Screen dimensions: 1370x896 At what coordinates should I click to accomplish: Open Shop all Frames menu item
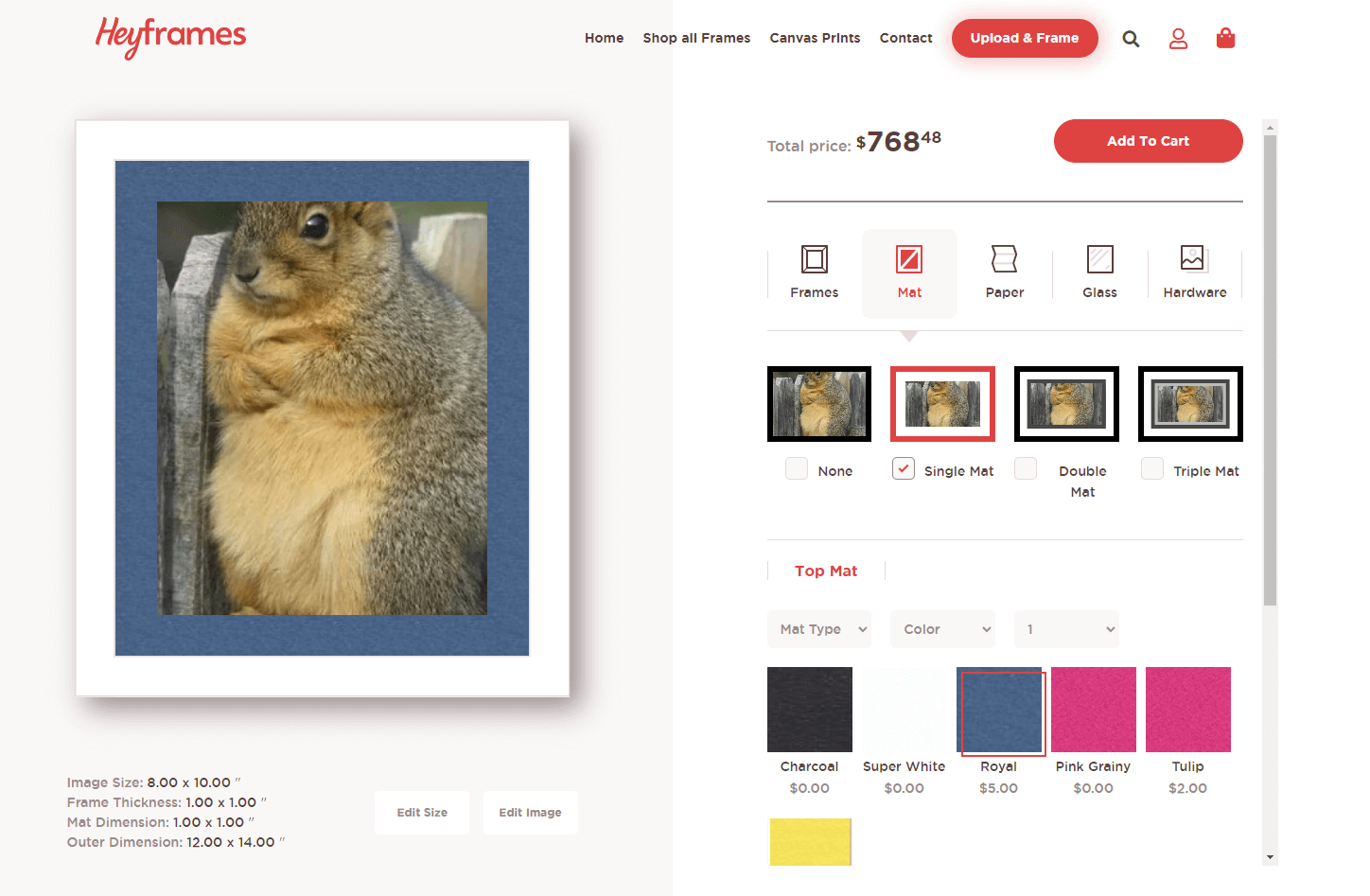(x=696, y=38)
